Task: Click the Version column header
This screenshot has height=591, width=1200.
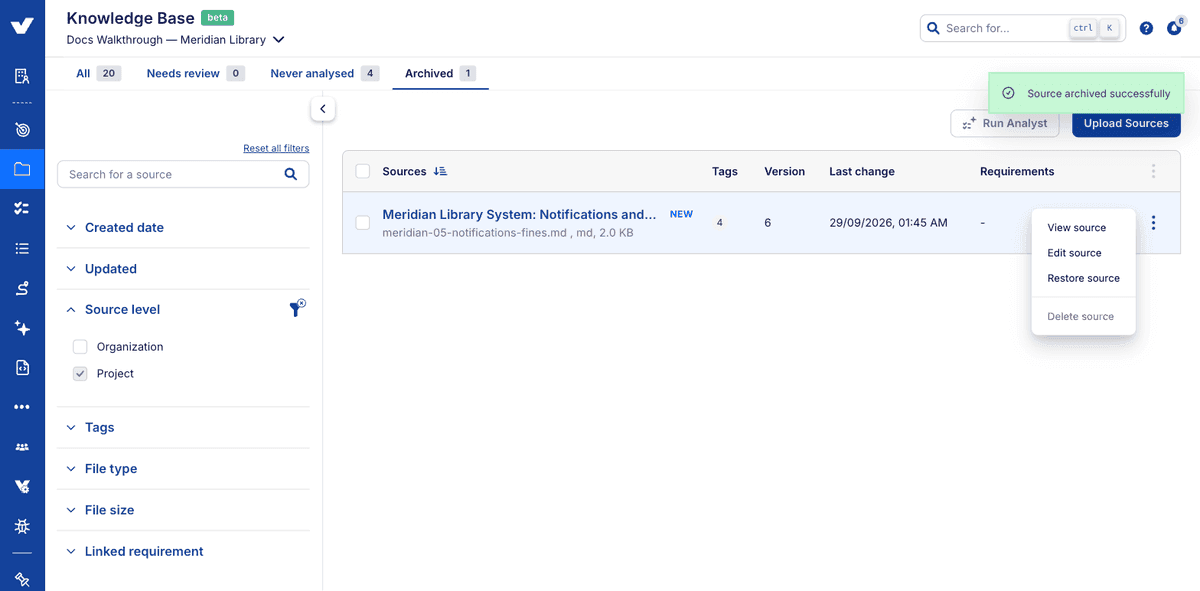Action: coord(784,171)
